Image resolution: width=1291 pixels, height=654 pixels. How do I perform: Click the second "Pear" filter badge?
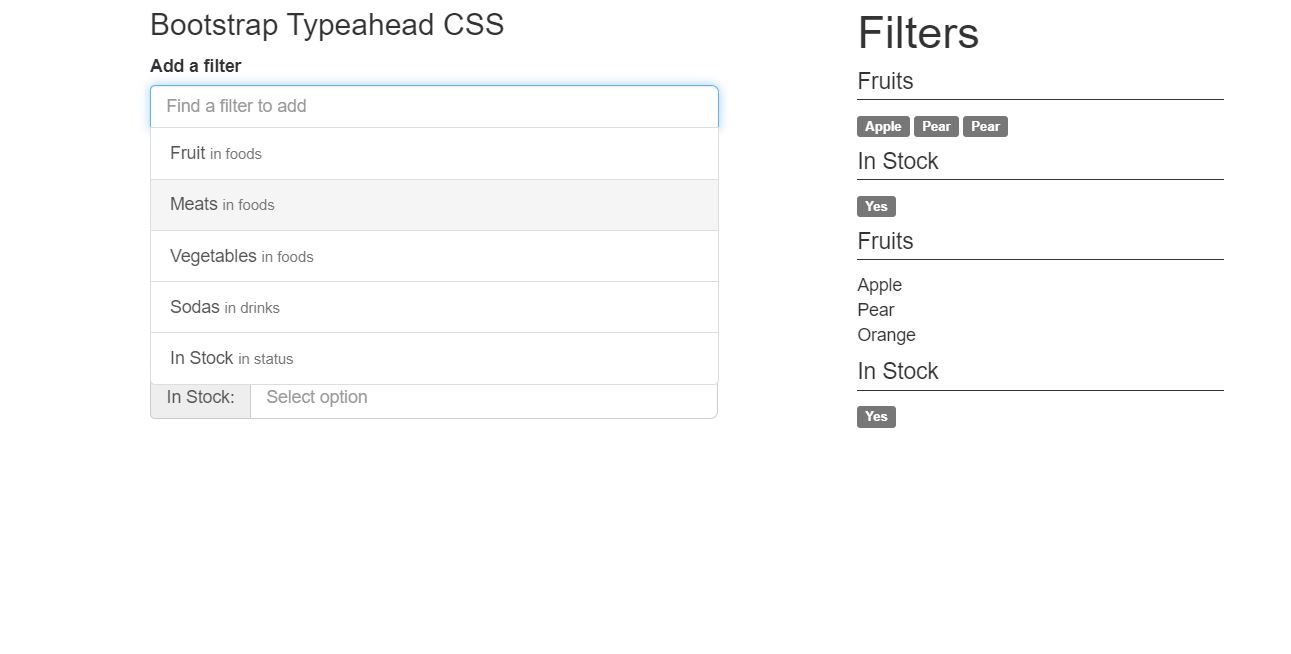click(985, 126)
